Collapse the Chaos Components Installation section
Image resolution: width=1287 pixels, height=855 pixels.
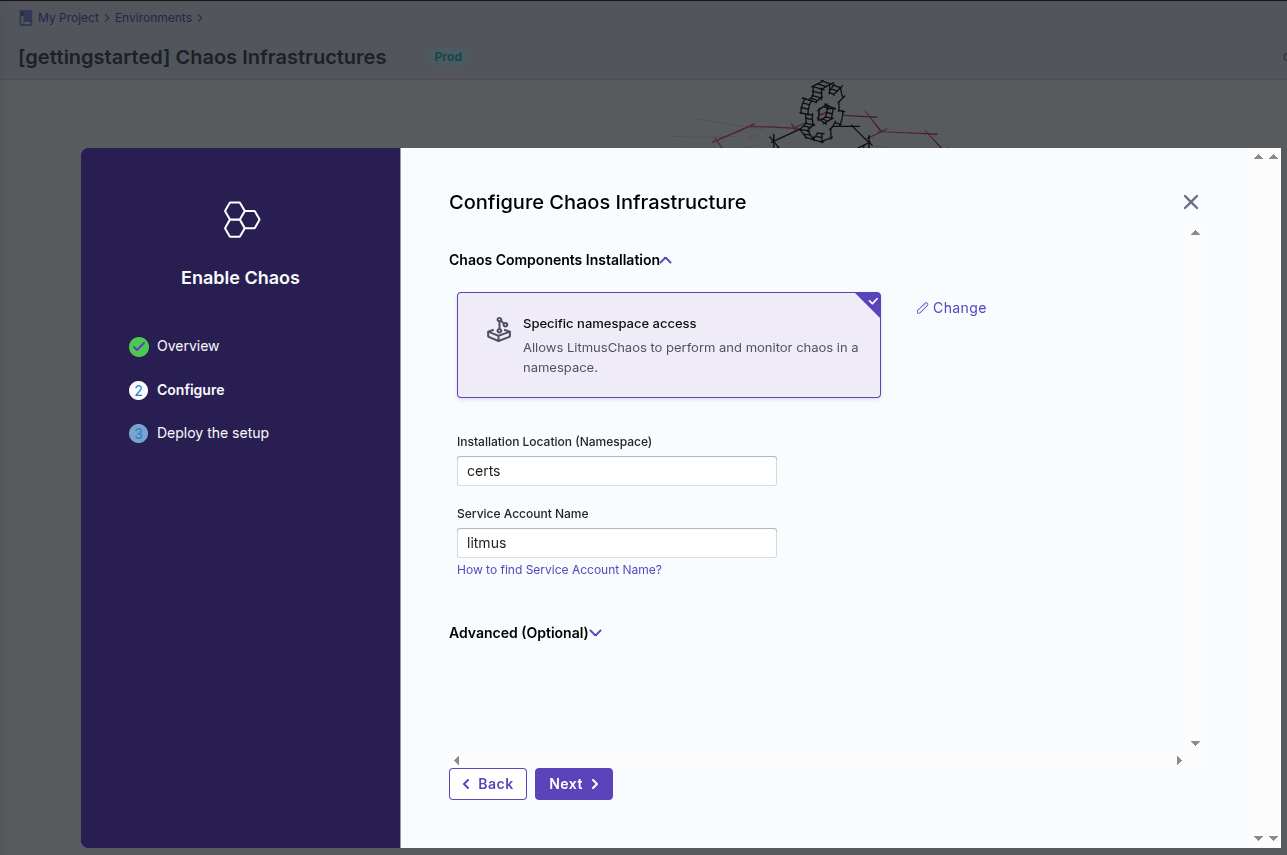point(666,260)
